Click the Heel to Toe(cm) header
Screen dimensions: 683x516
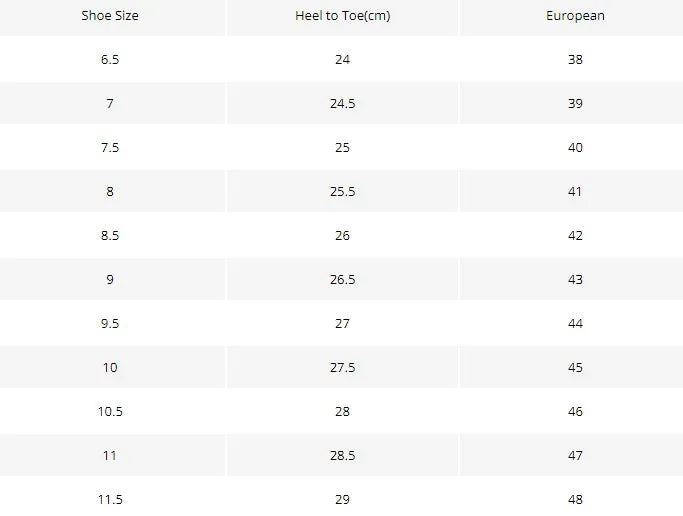[342, 17]
